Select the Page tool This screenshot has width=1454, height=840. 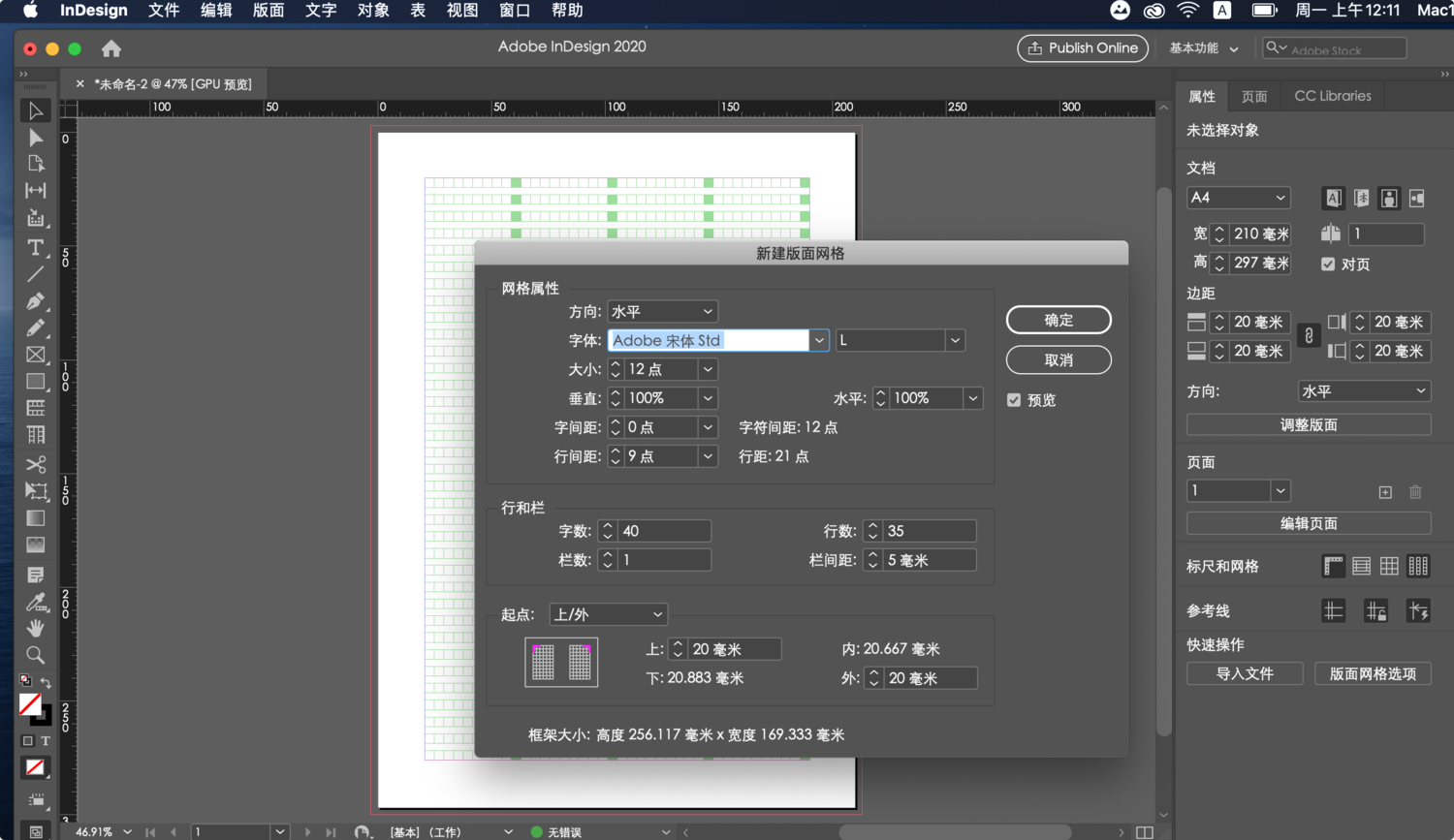pos(36,164)
